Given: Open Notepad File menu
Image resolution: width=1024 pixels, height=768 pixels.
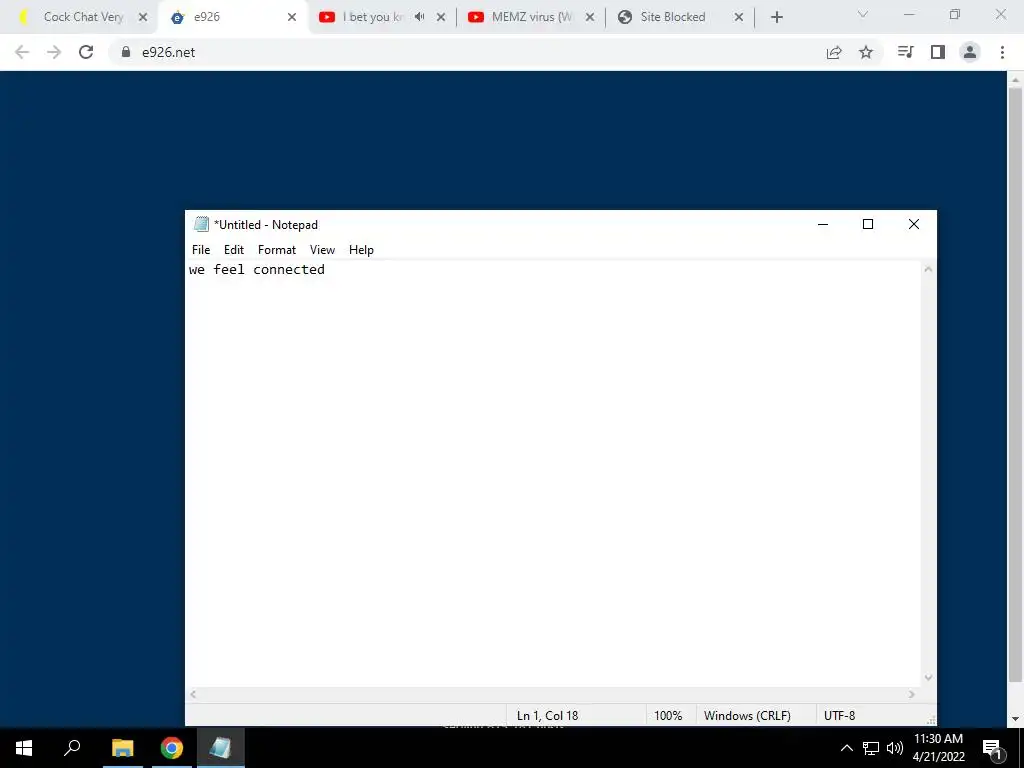Looking at the screenshot, I should tap(201, 249).
